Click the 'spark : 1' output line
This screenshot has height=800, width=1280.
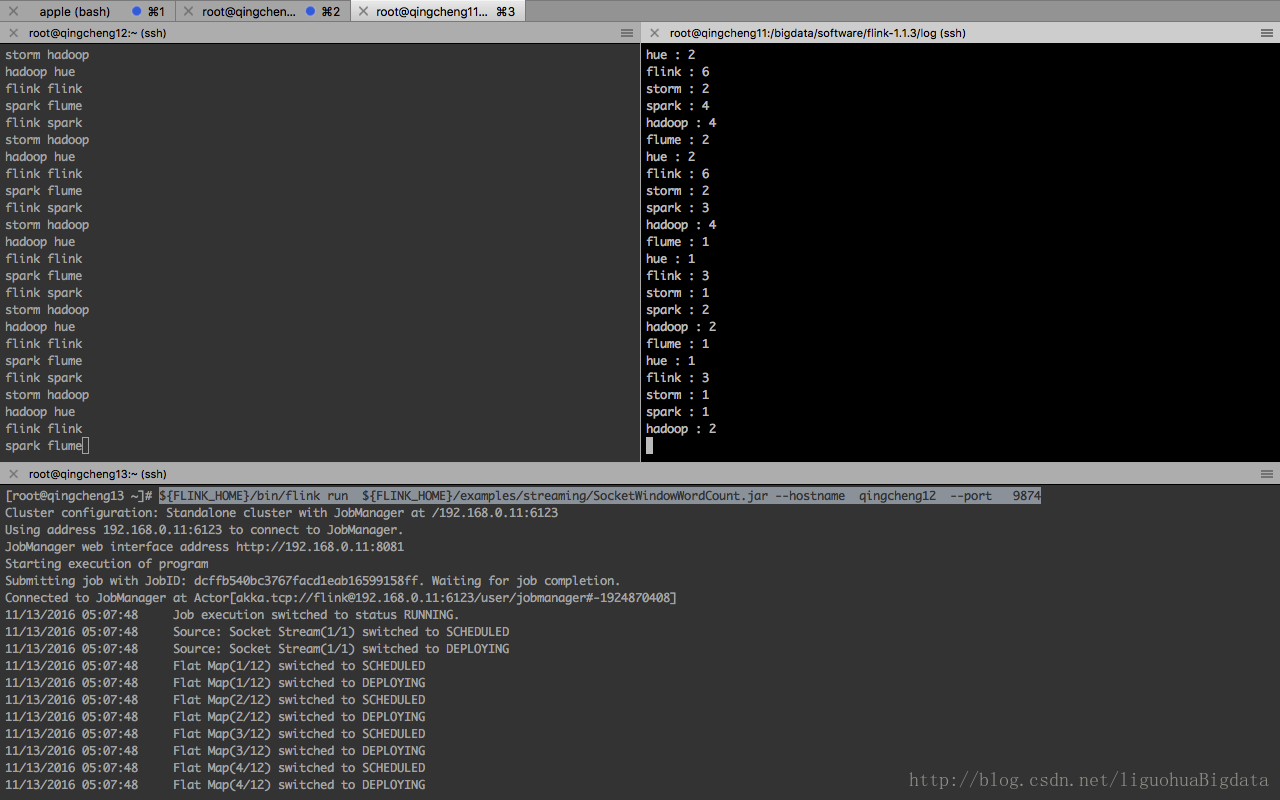pos(678,412)
